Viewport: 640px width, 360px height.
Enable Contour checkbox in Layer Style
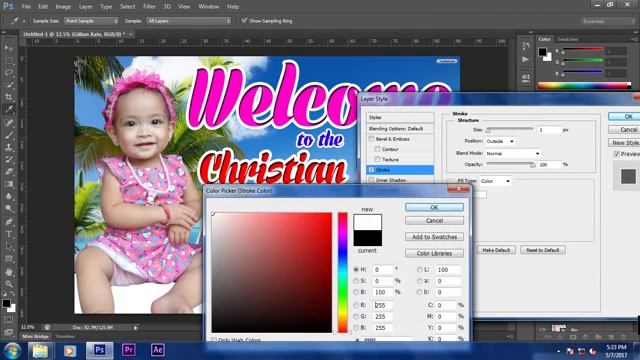[377, 149]
